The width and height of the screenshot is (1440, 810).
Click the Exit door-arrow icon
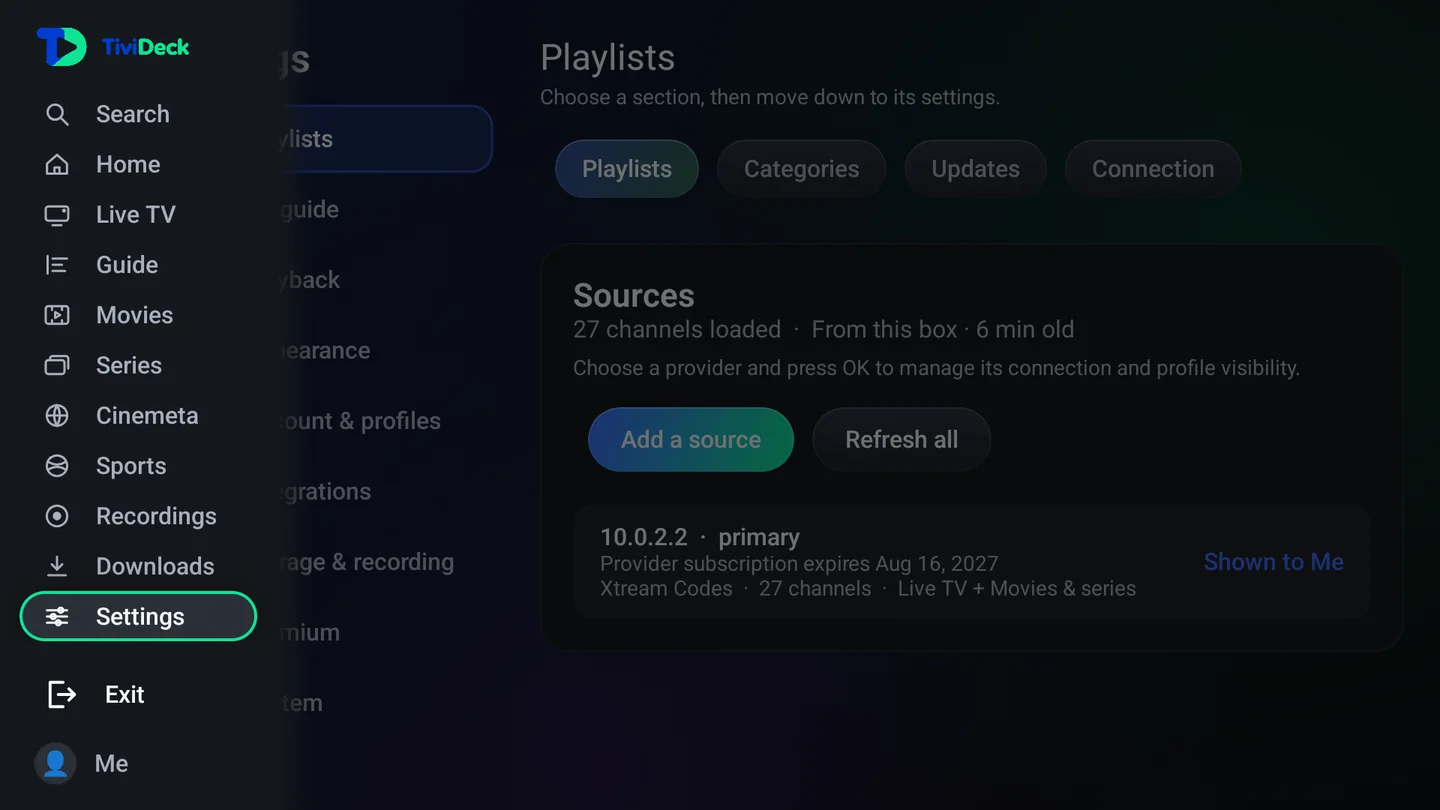[62, 694]
